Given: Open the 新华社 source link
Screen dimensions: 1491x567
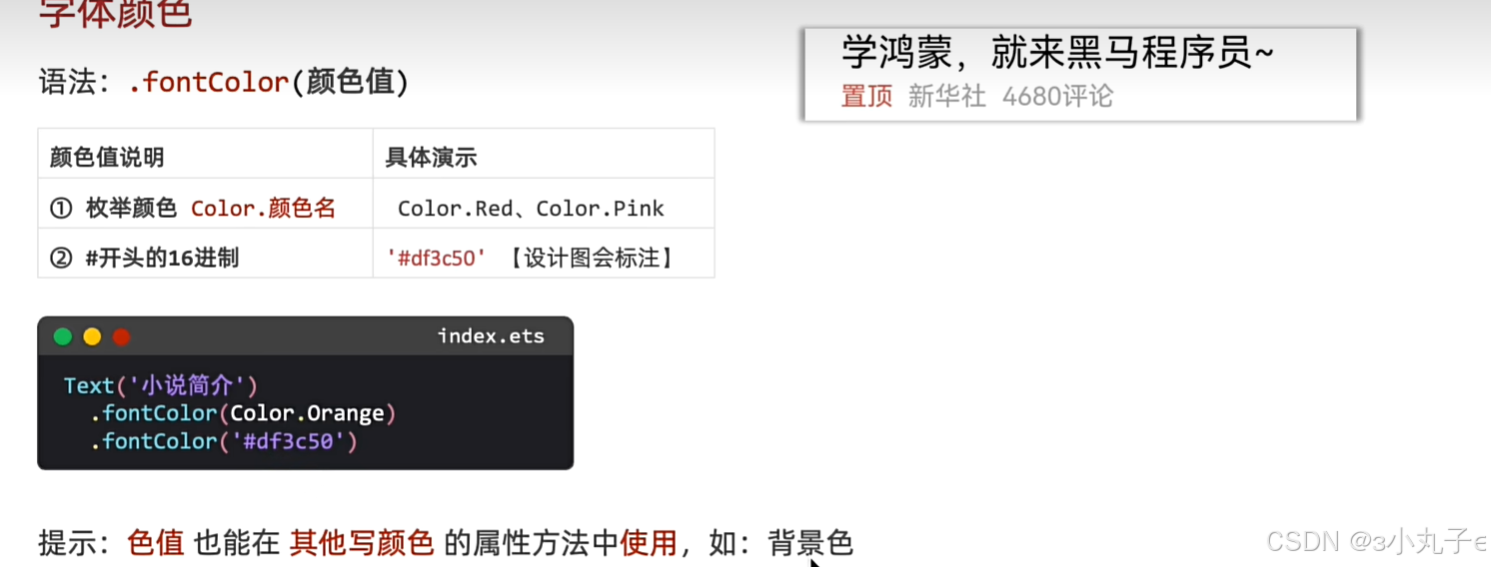Looking at the screenshot, I should tap(947, 96).
